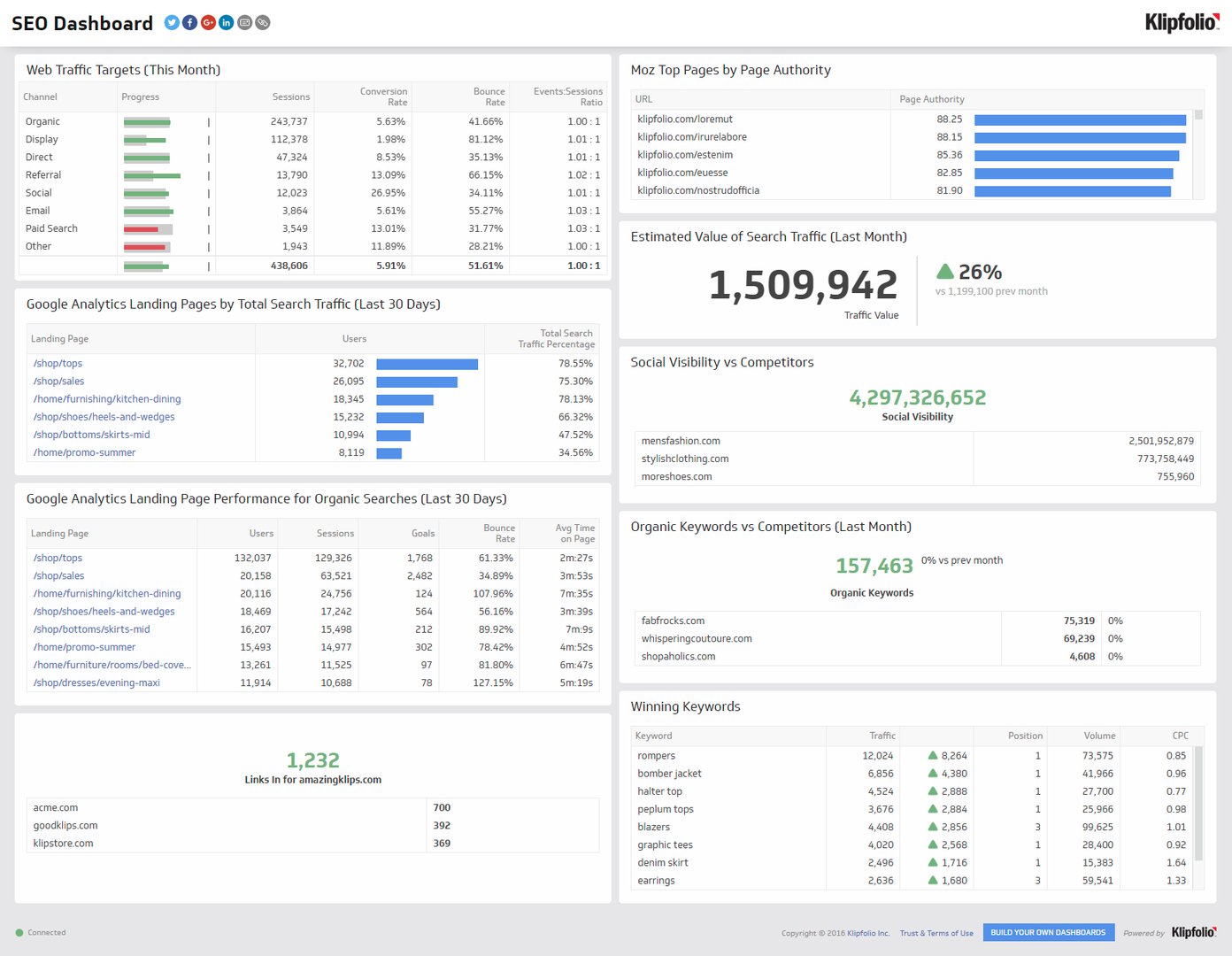This screenshot has height=956, width=1232.
Task: Click BUILD YOUR OWN DASHBOARDS button
Action: pyautogui.click(x=1048, y=932)
